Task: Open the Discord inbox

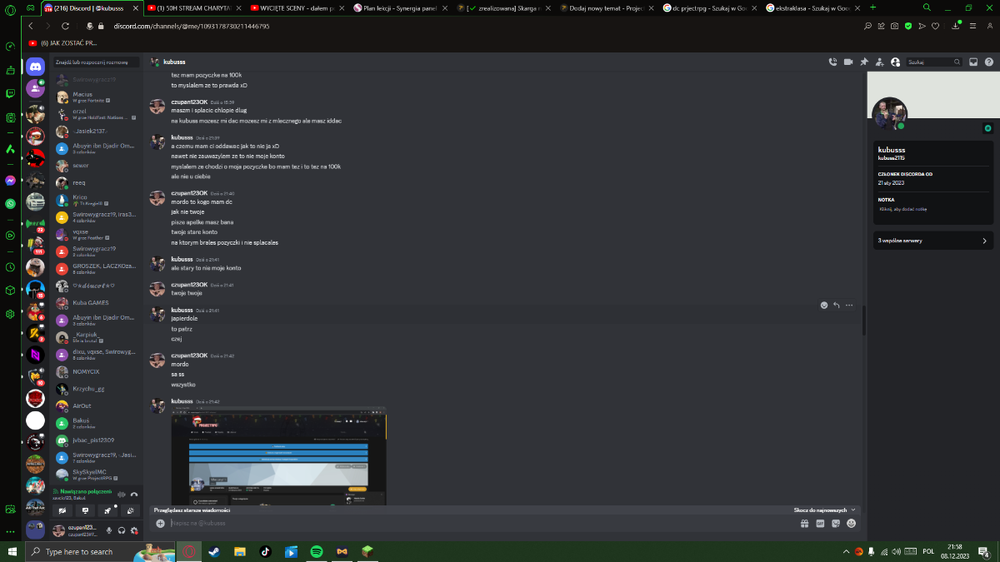Action: coord(973,62)
